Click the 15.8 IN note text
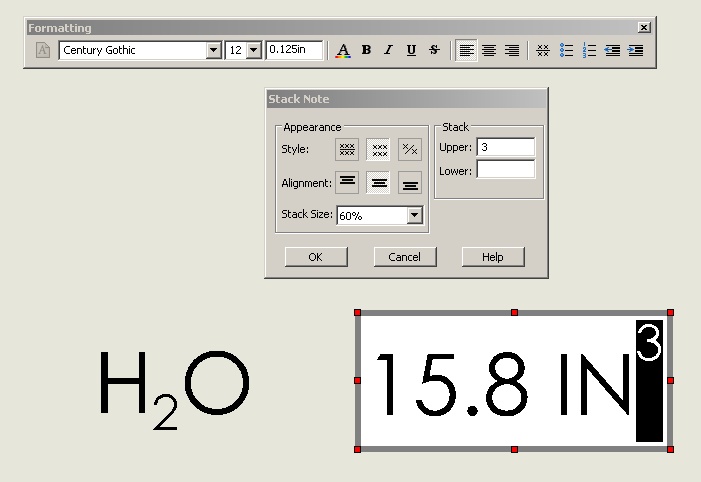The height and width of the screenshot is (482, 701). (503, 385)
